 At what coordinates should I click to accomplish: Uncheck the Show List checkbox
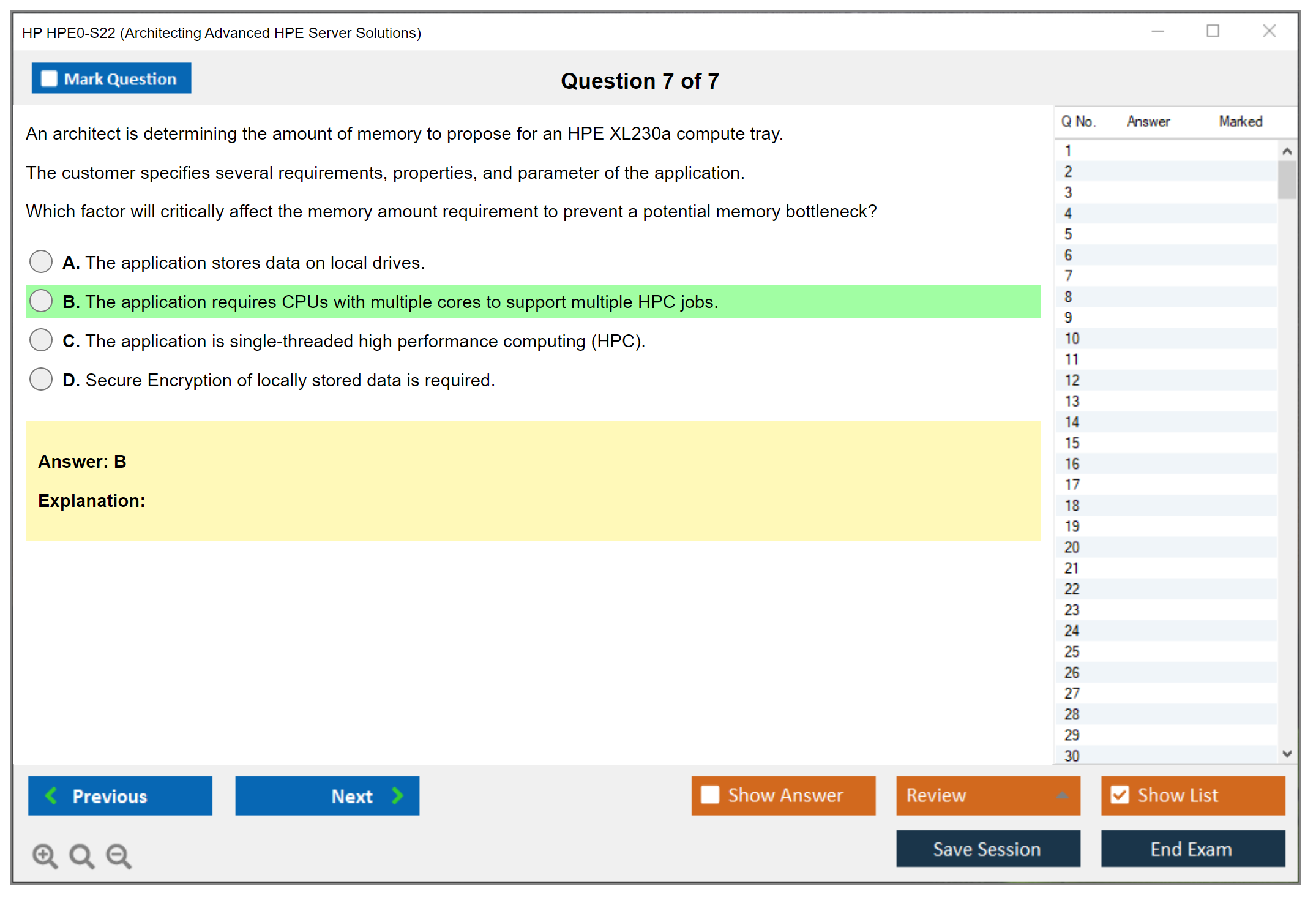click(1120, 795)
